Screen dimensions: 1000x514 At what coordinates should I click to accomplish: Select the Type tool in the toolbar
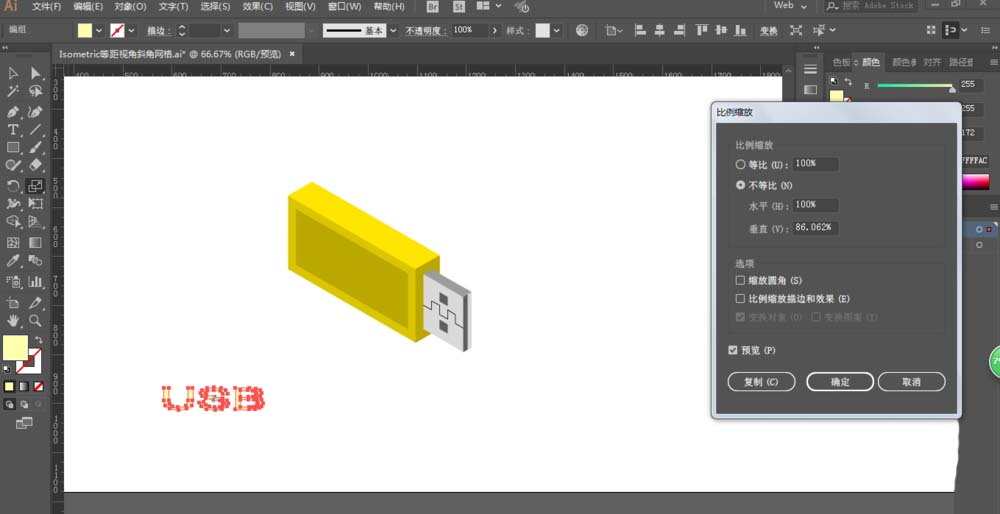[13, 130]
